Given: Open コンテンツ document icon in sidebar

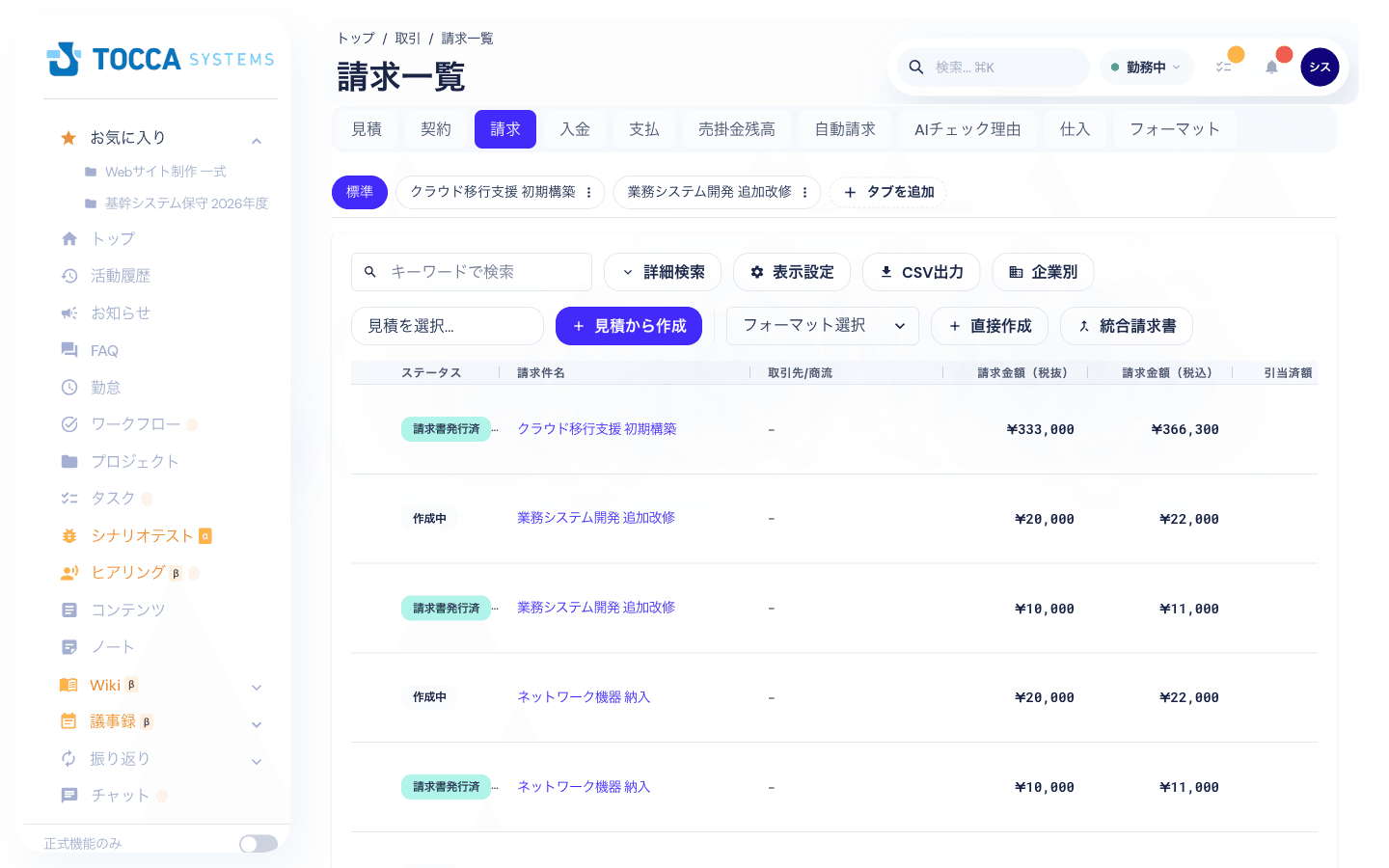Looking at the screenshot, I should coord(69,610).
